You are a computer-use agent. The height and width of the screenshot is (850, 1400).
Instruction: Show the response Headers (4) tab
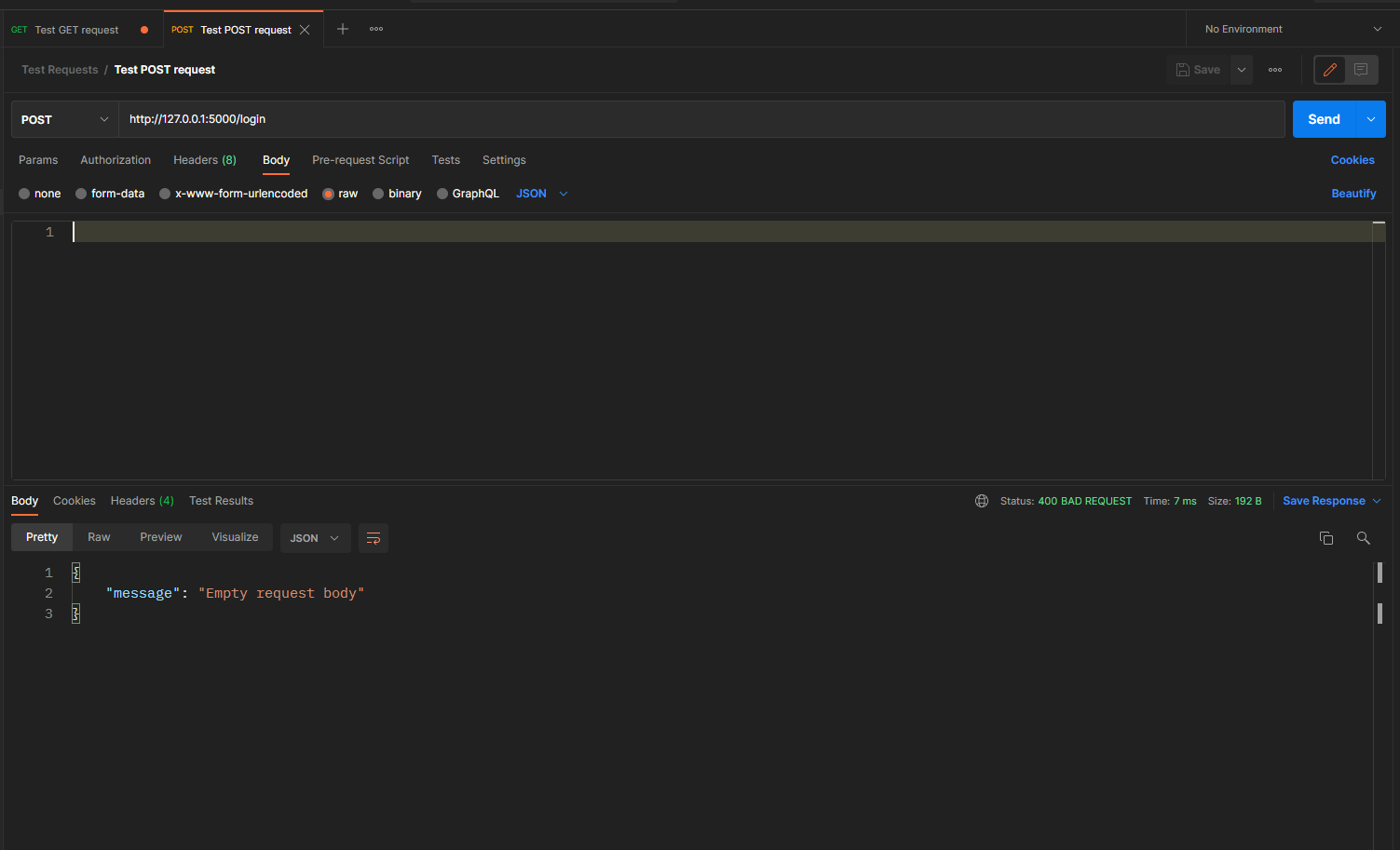143,501
